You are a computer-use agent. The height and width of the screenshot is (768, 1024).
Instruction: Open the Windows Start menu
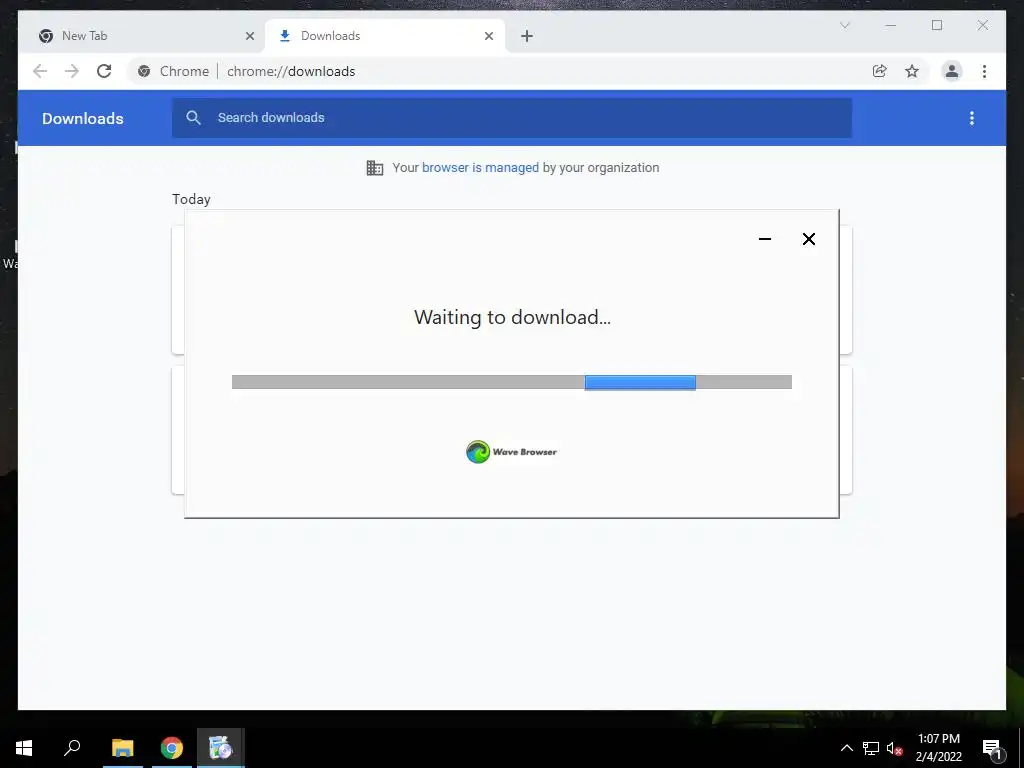point(24,748)
